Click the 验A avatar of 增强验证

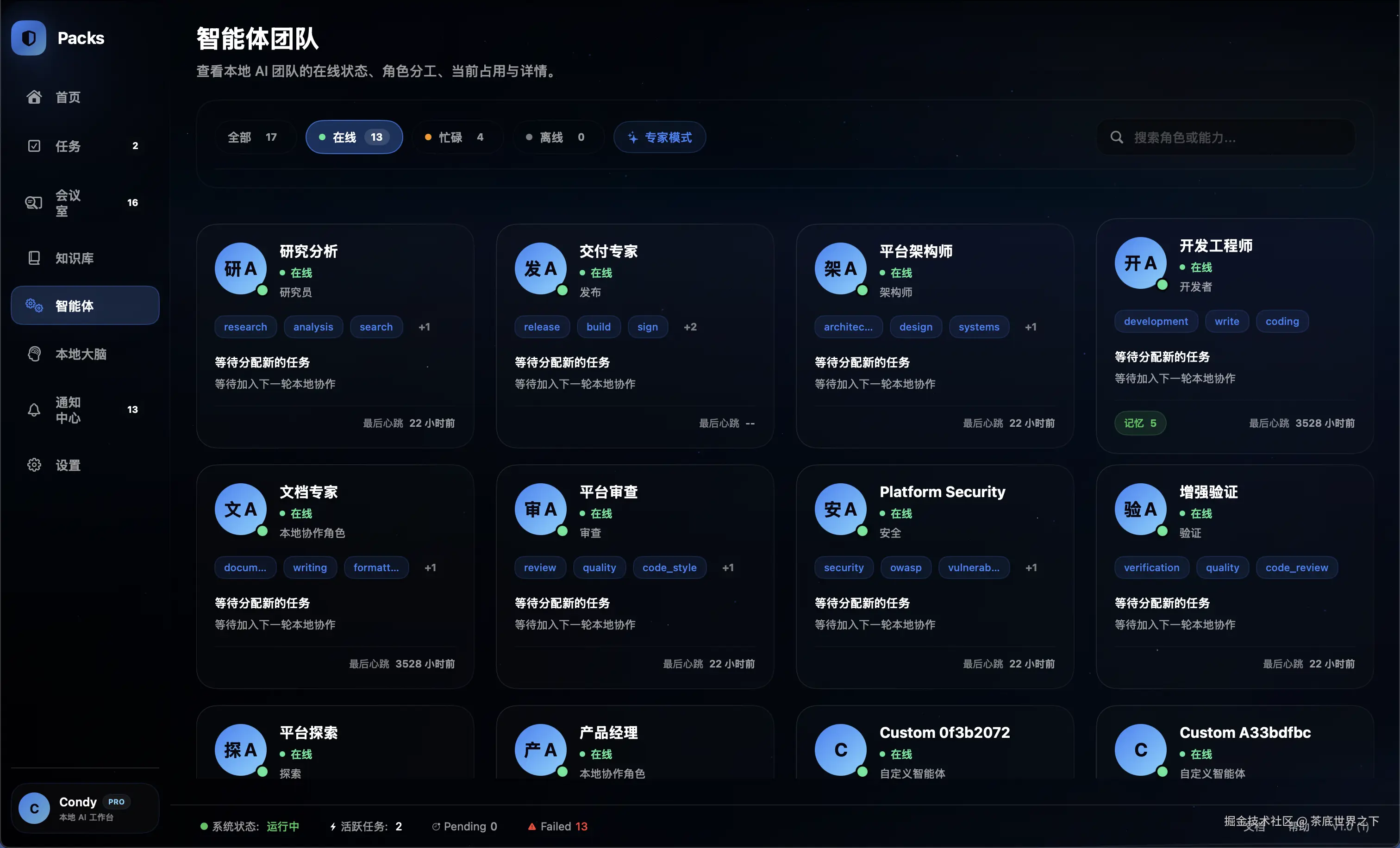coord(1140,510)
